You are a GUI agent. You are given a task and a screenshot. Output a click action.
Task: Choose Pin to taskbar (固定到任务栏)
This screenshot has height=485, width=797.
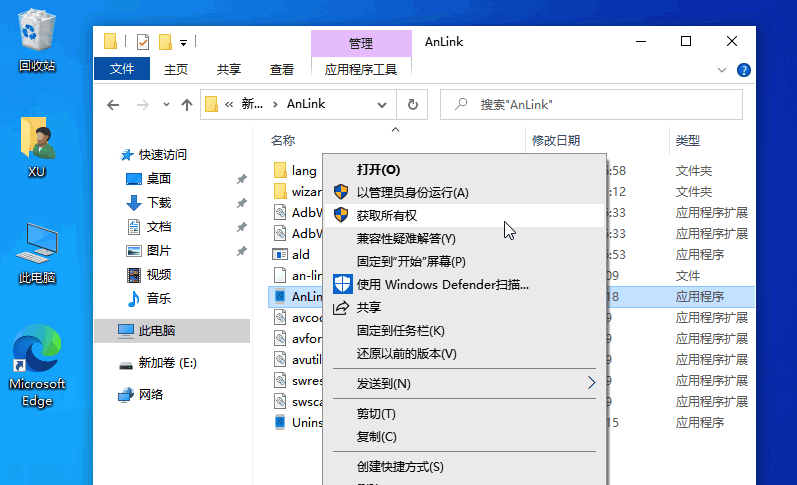click(465, 330)
